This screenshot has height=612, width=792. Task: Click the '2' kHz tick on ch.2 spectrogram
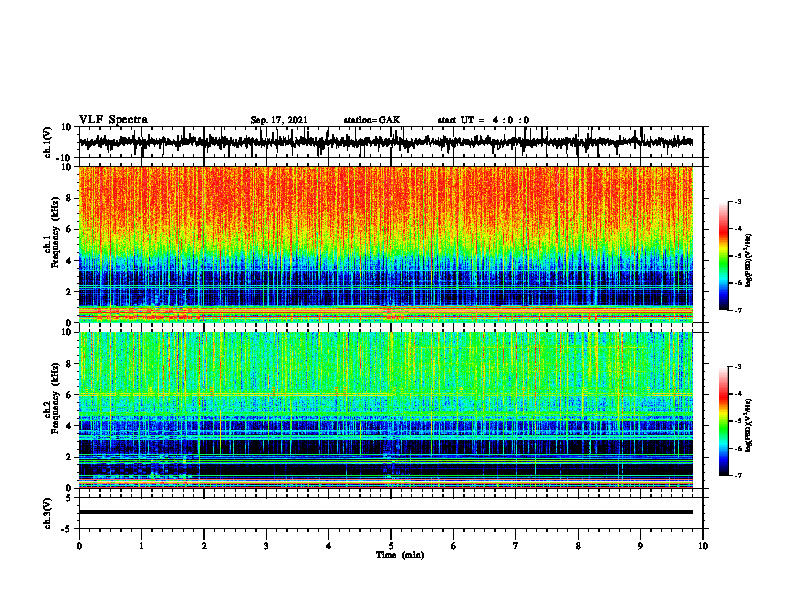[69, 457]
